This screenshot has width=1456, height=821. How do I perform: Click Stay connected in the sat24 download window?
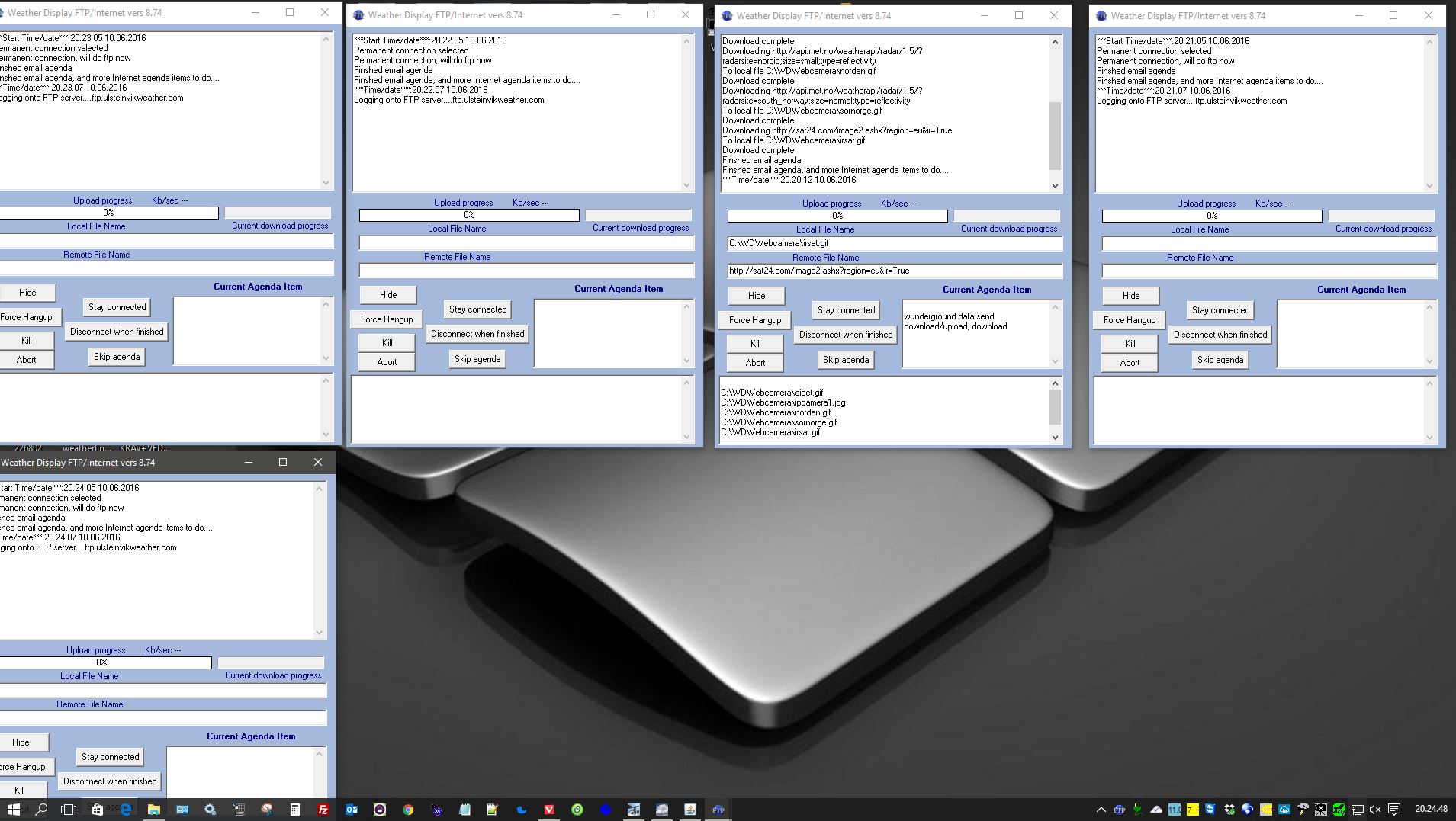pos(846,310)
